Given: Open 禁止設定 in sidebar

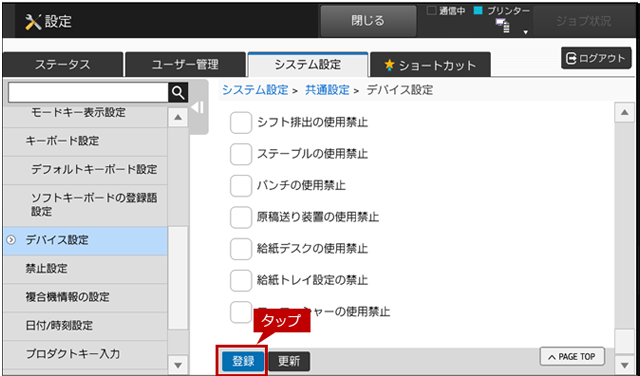Looking at the screenshot, I should (85, 269).
